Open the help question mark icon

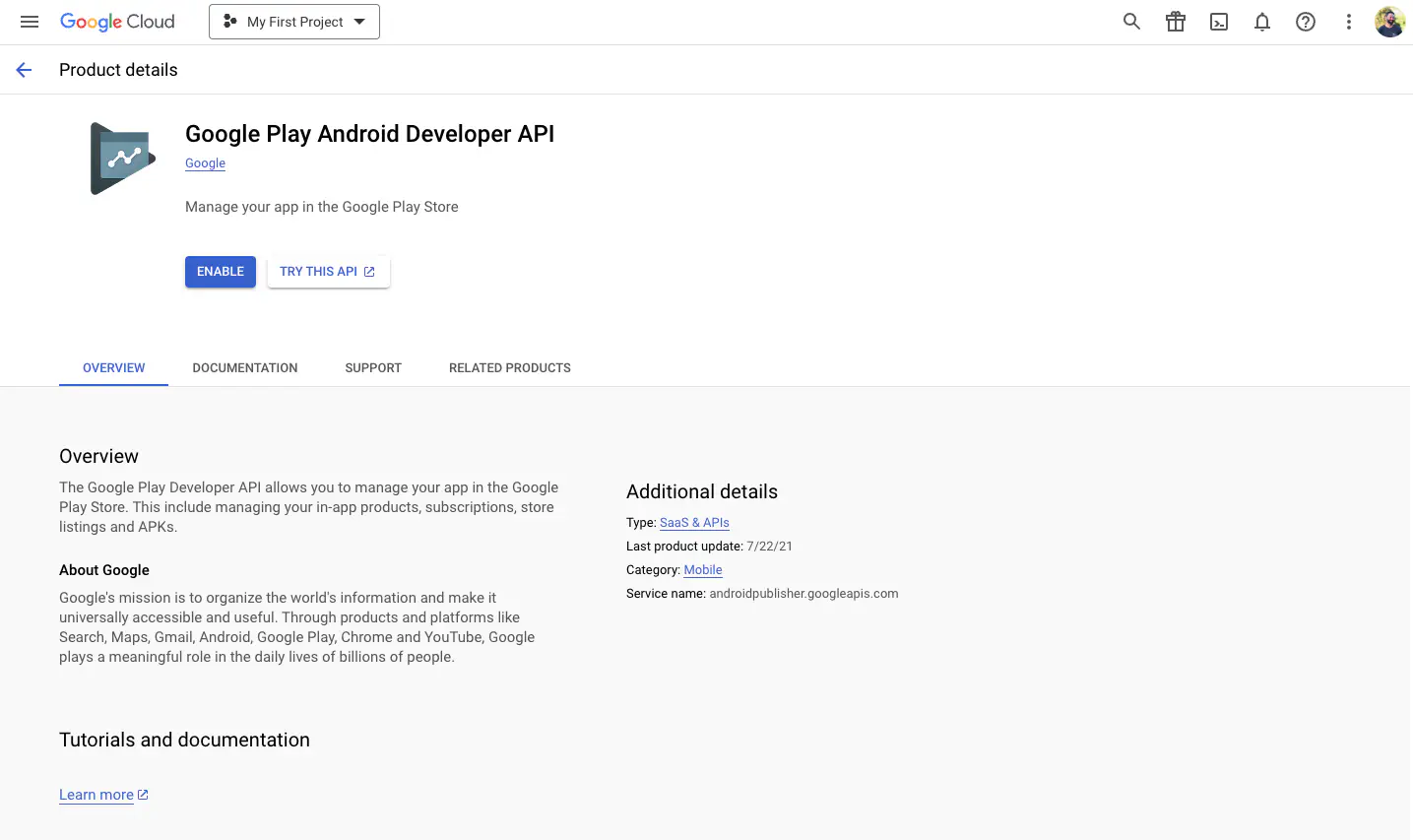[1306, 22]
